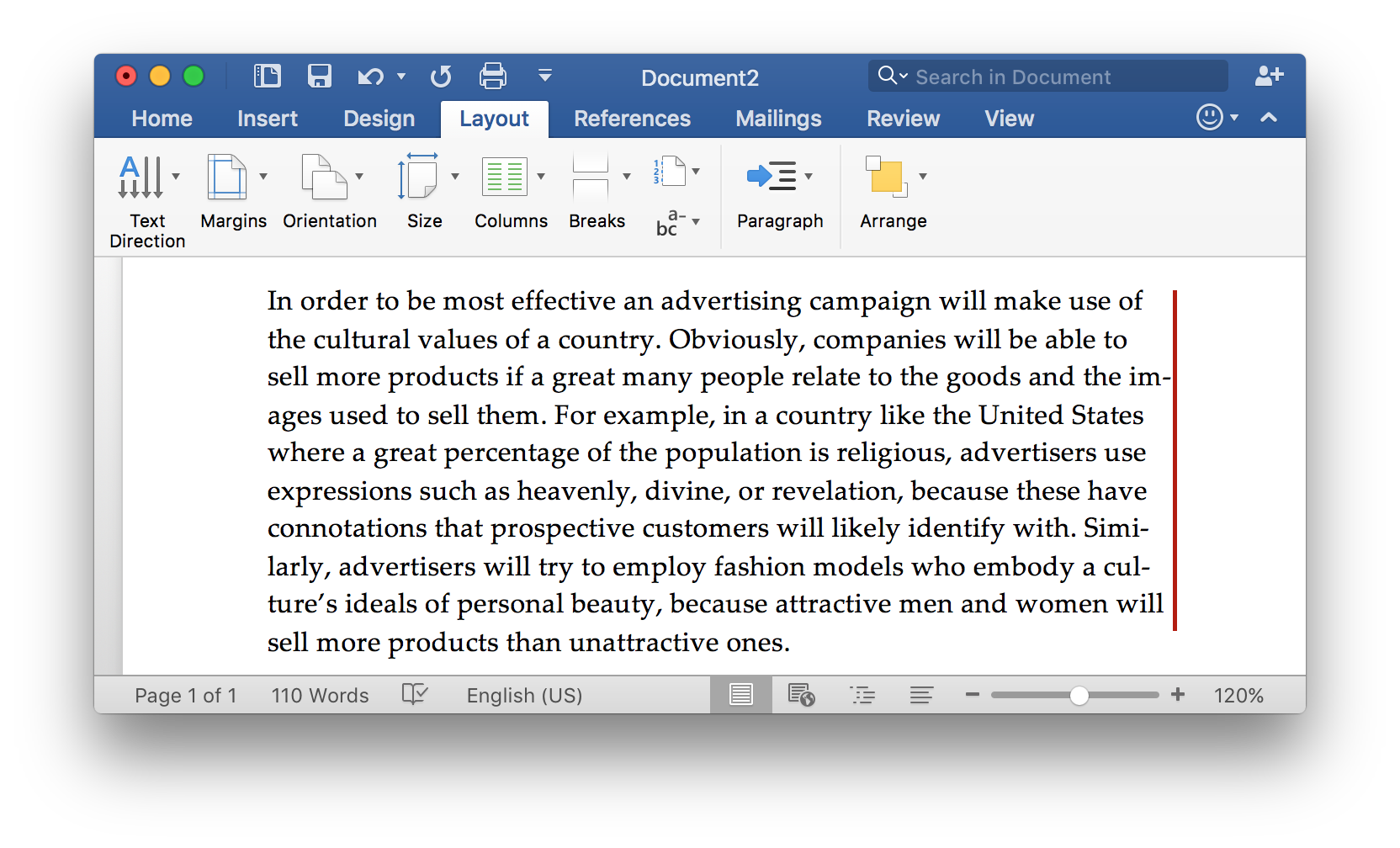This screenshot has height=848, width=1400.
Task: Click the Undo arrow icon
Action: pos(370,77)
